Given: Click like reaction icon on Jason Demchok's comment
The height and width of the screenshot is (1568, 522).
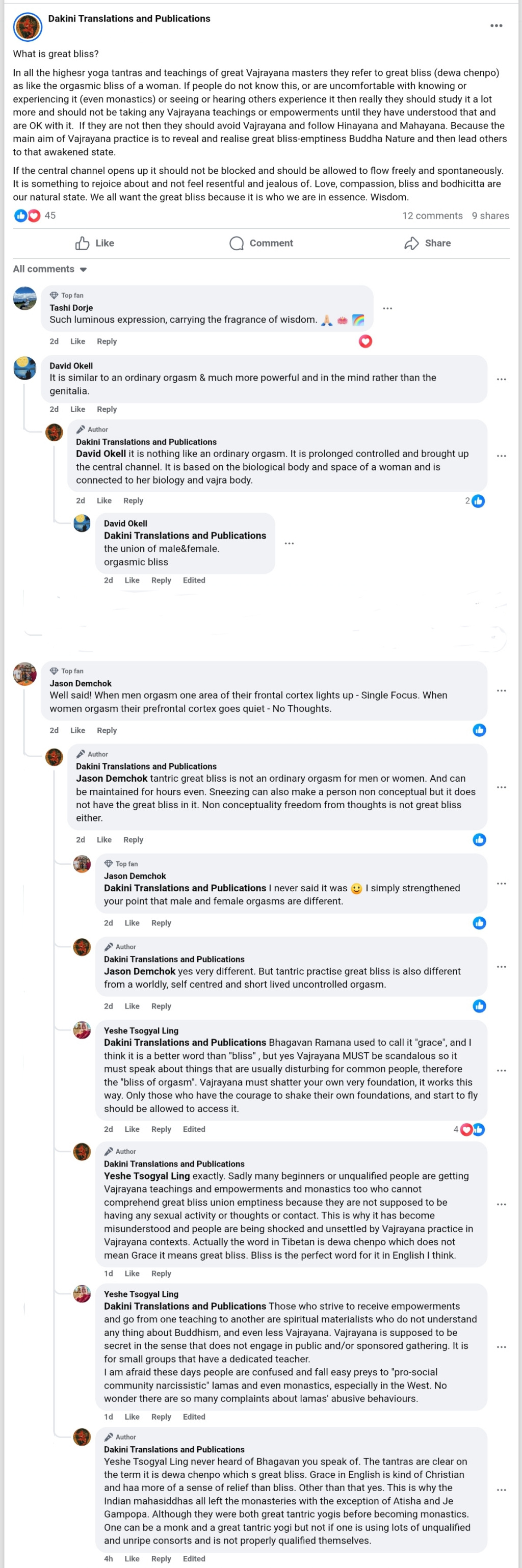Looking at the screenshot, I should (x=479, y=730).
